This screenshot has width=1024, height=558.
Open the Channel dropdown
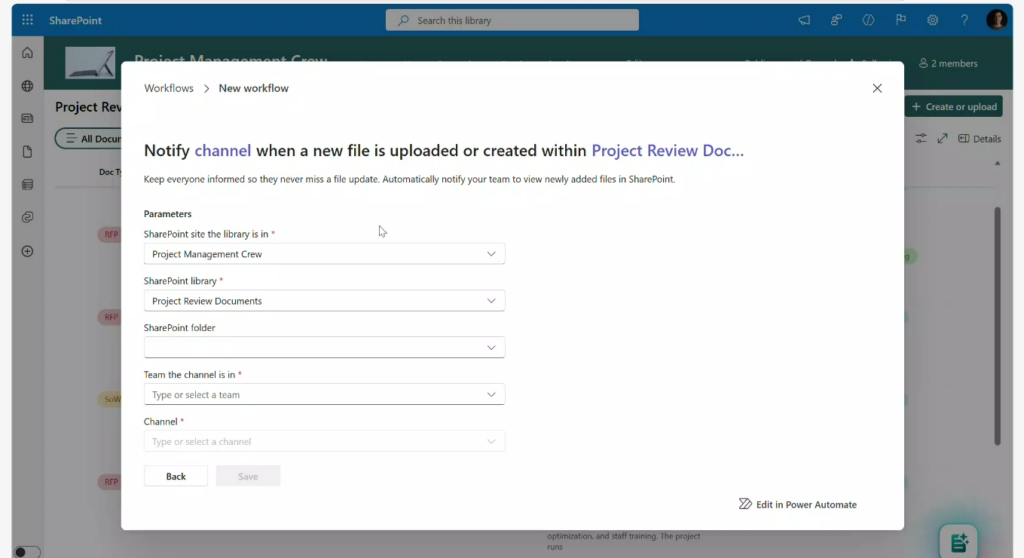(x=324, y=442)
